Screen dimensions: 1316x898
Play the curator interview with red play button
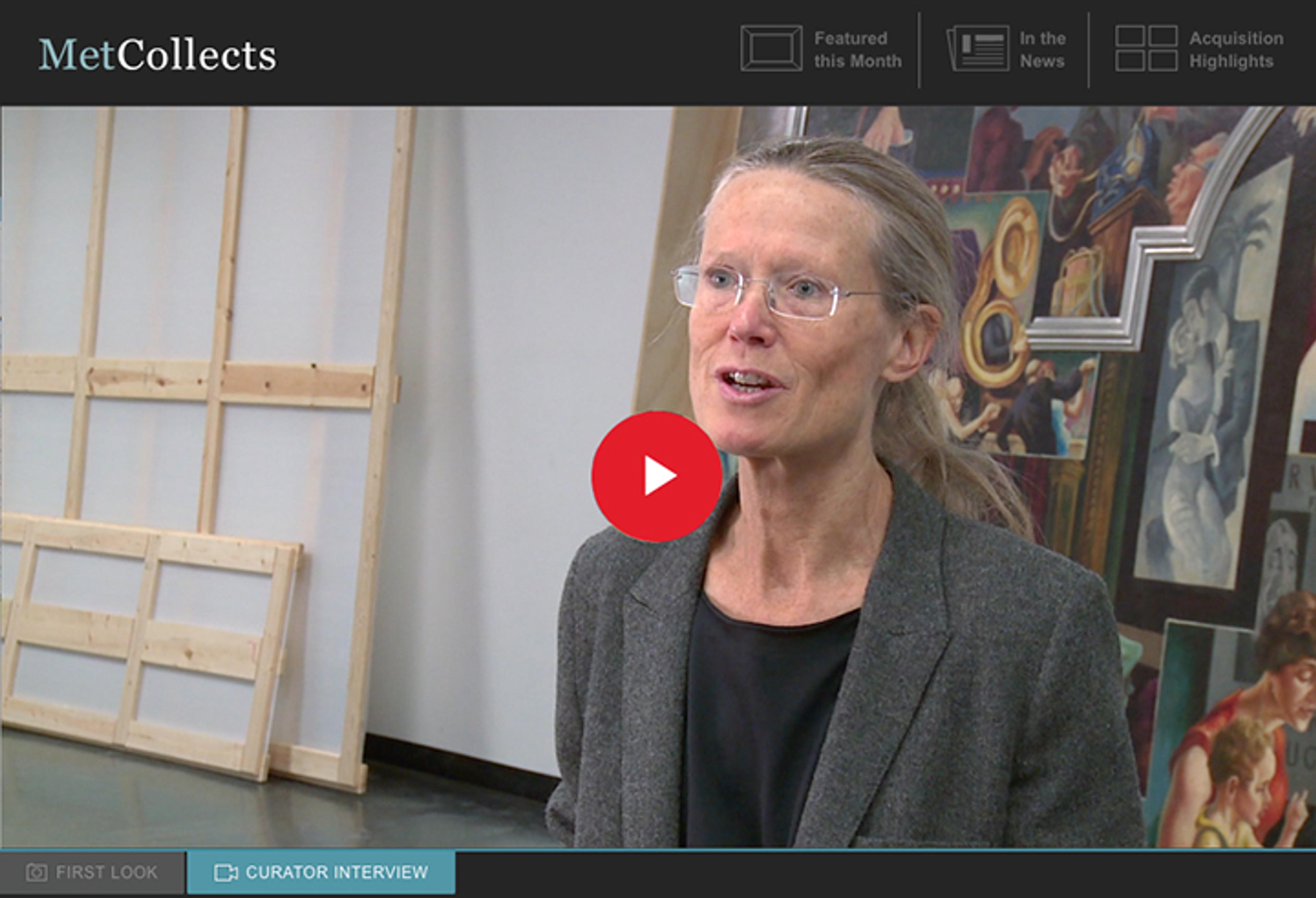[657, 477]
